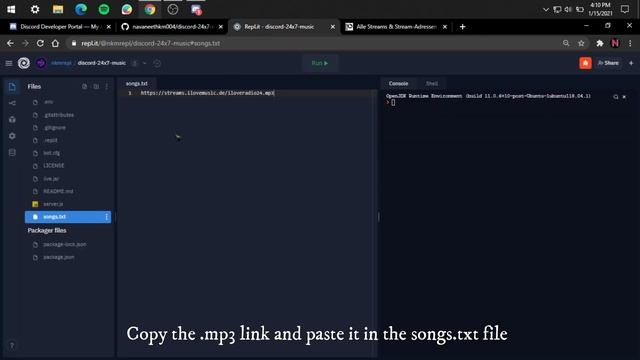The height and width of the screenshot is (360, 640).
Task: Click the Share button
Action: (608, 63)
